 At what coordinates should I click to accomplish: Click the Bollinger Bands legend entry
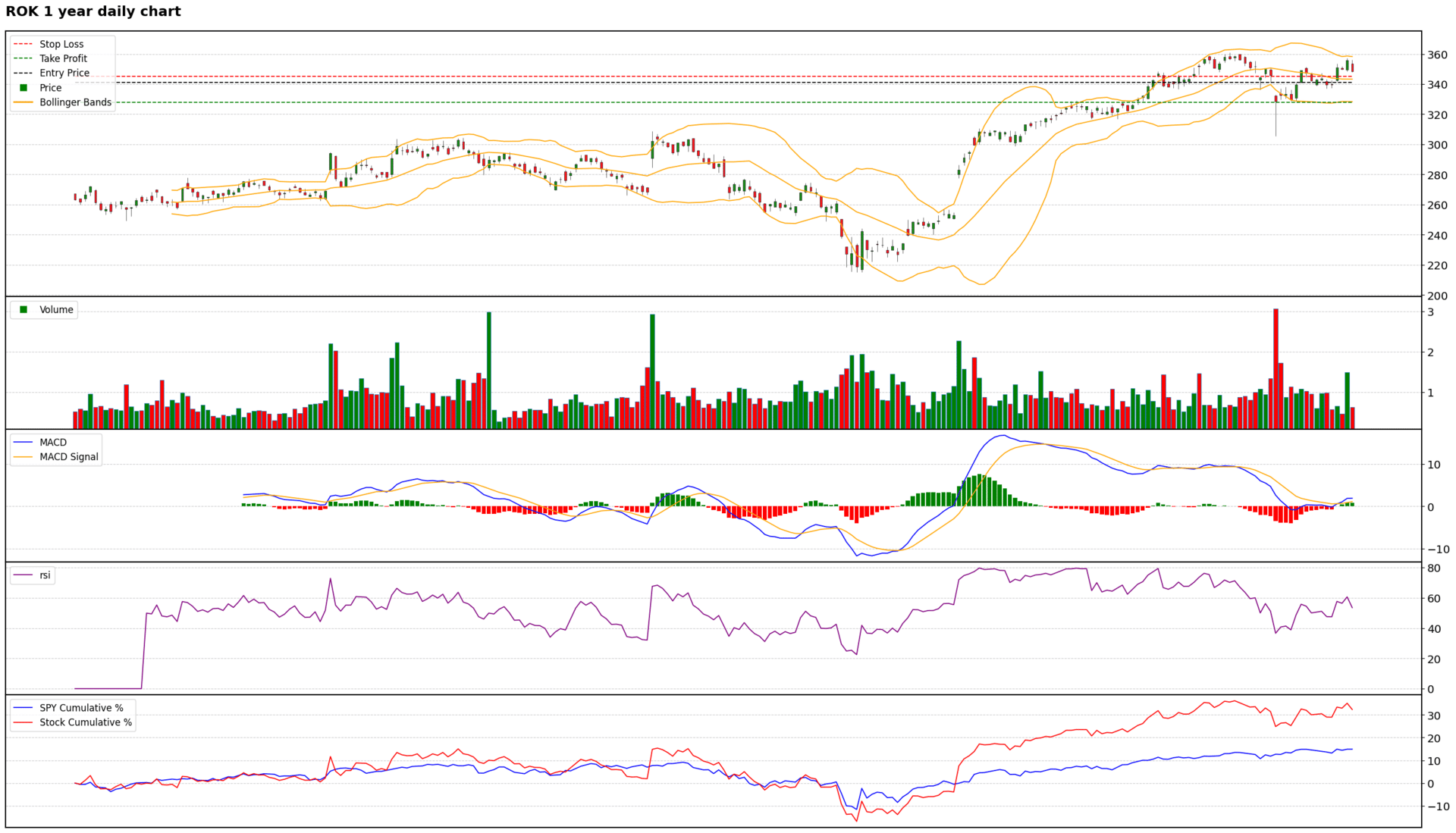coord(75,102)
